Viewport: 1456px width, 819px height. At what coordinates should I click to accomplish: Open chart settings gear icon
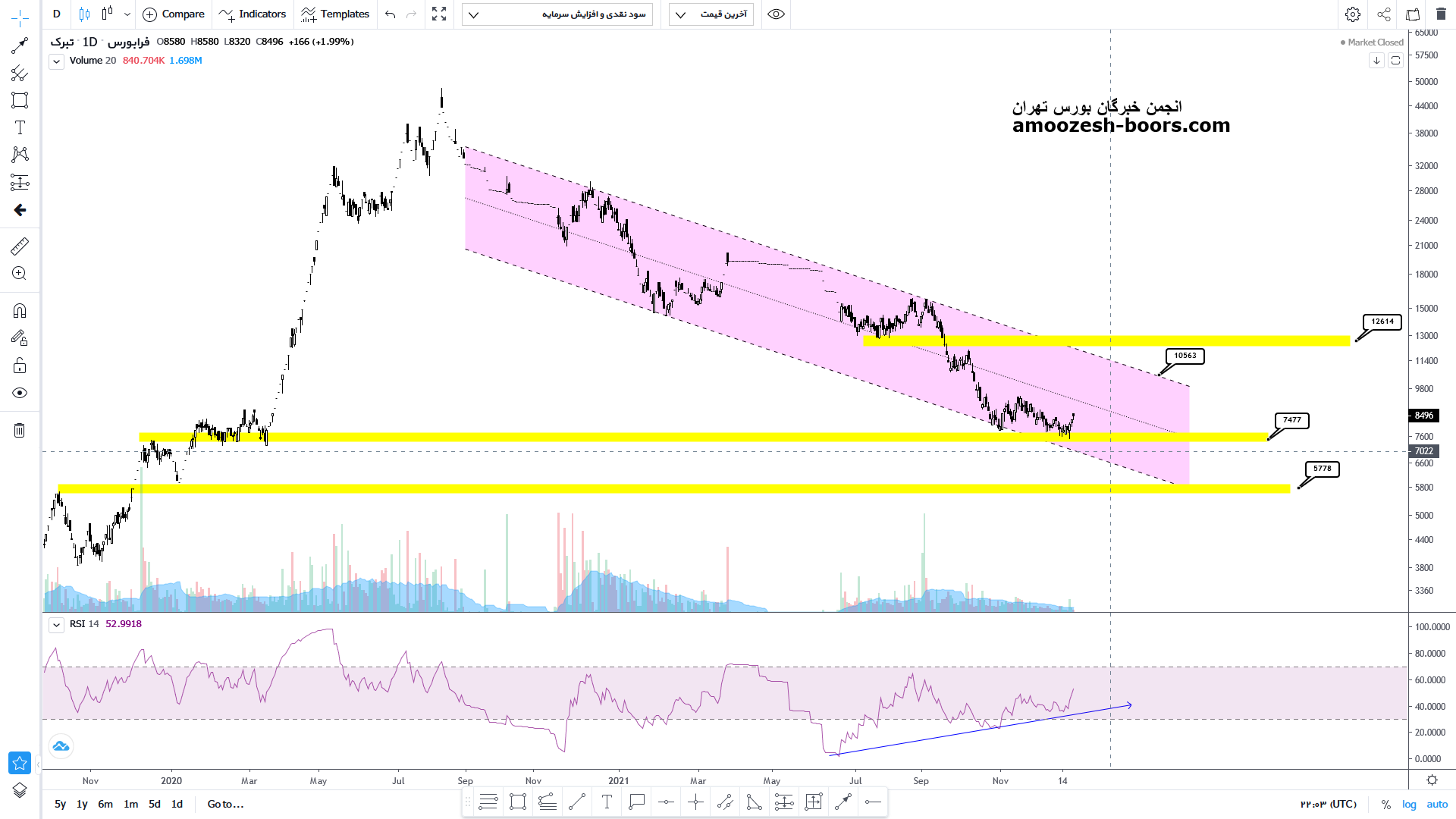1353,14
